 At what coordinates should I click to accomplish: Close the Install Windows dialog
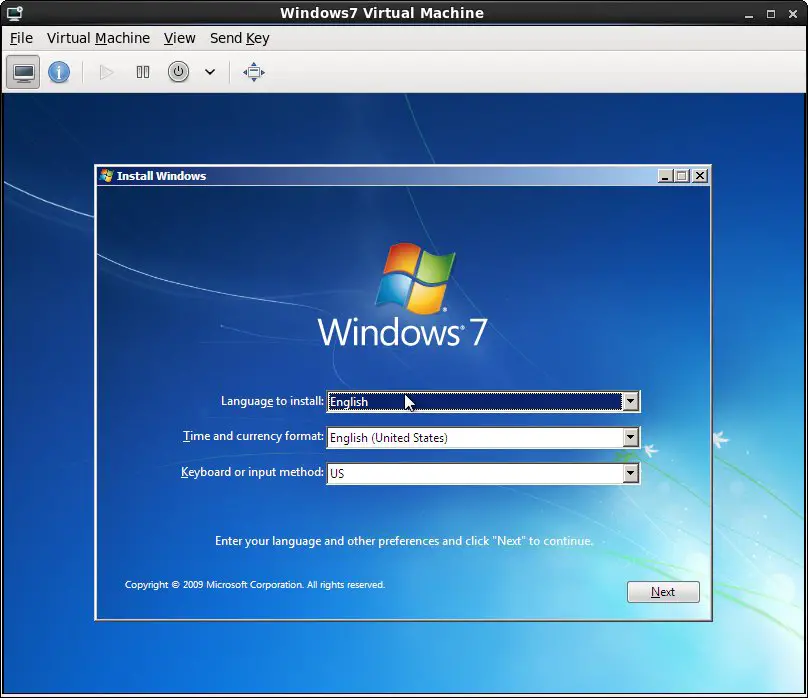pos(700,176)
